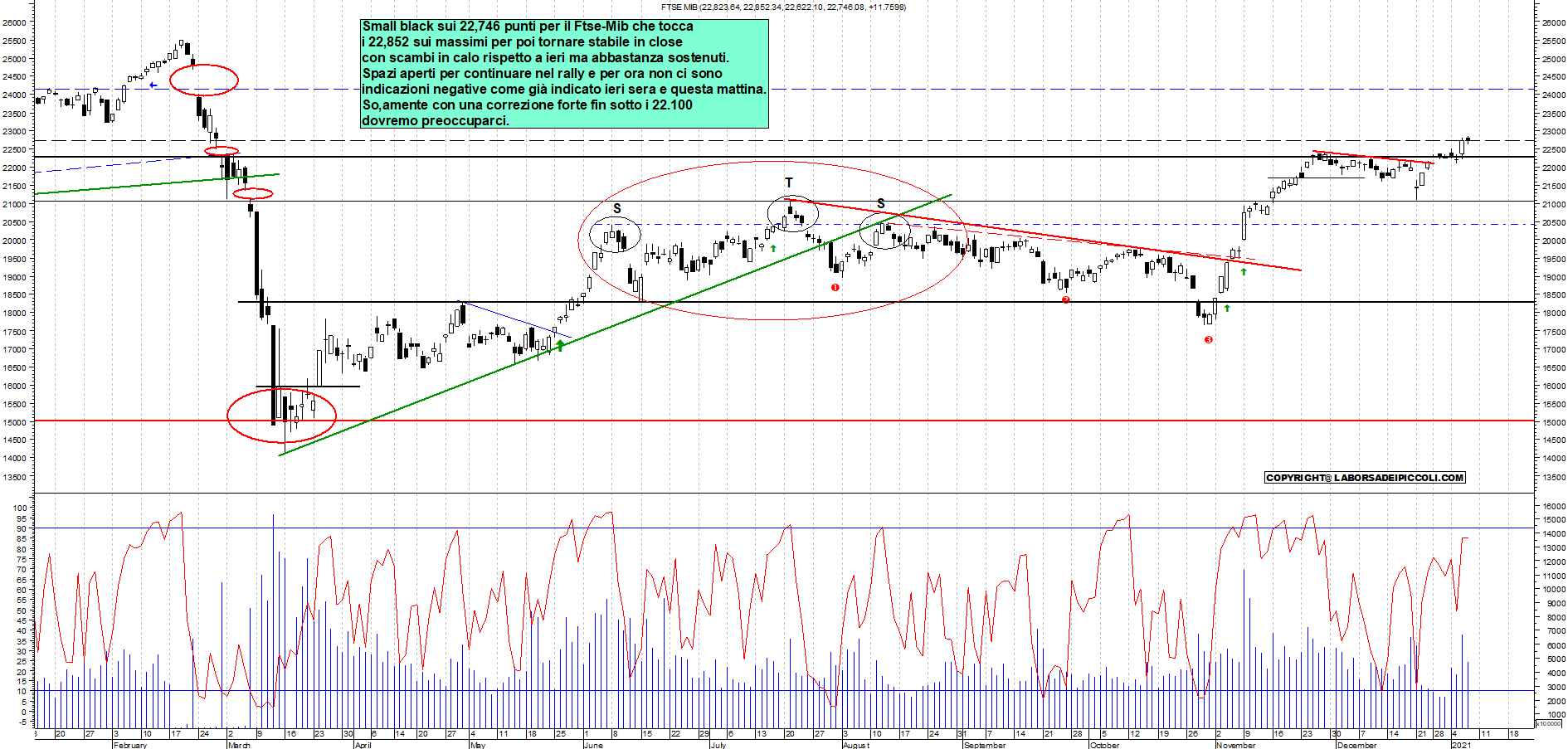Click the line 'Spazi aperti per continuare nel rally'
The width and height of the screenshot is (1568, 749).
[x=542, y=74]
